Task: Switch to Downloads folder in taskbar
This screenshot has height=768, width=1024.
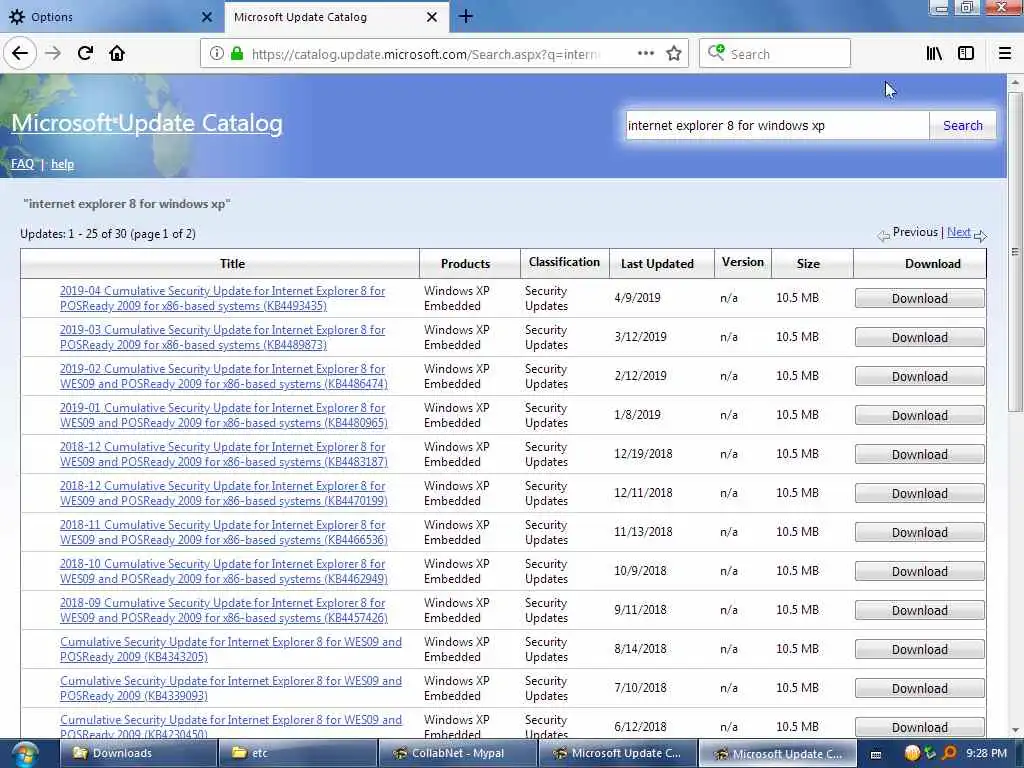Action: 138,753
